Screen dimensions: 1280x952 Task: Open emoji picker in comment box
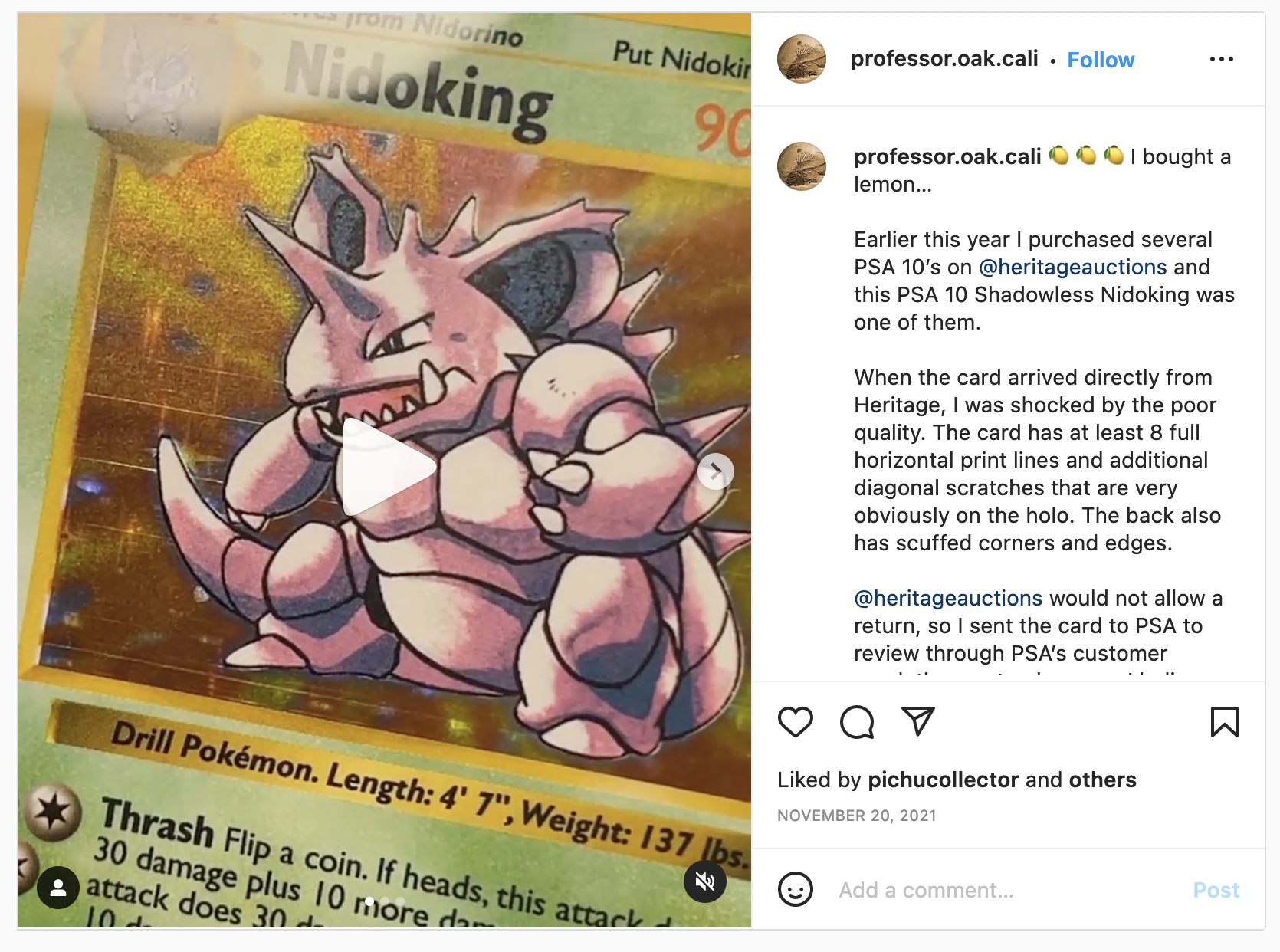795,890
